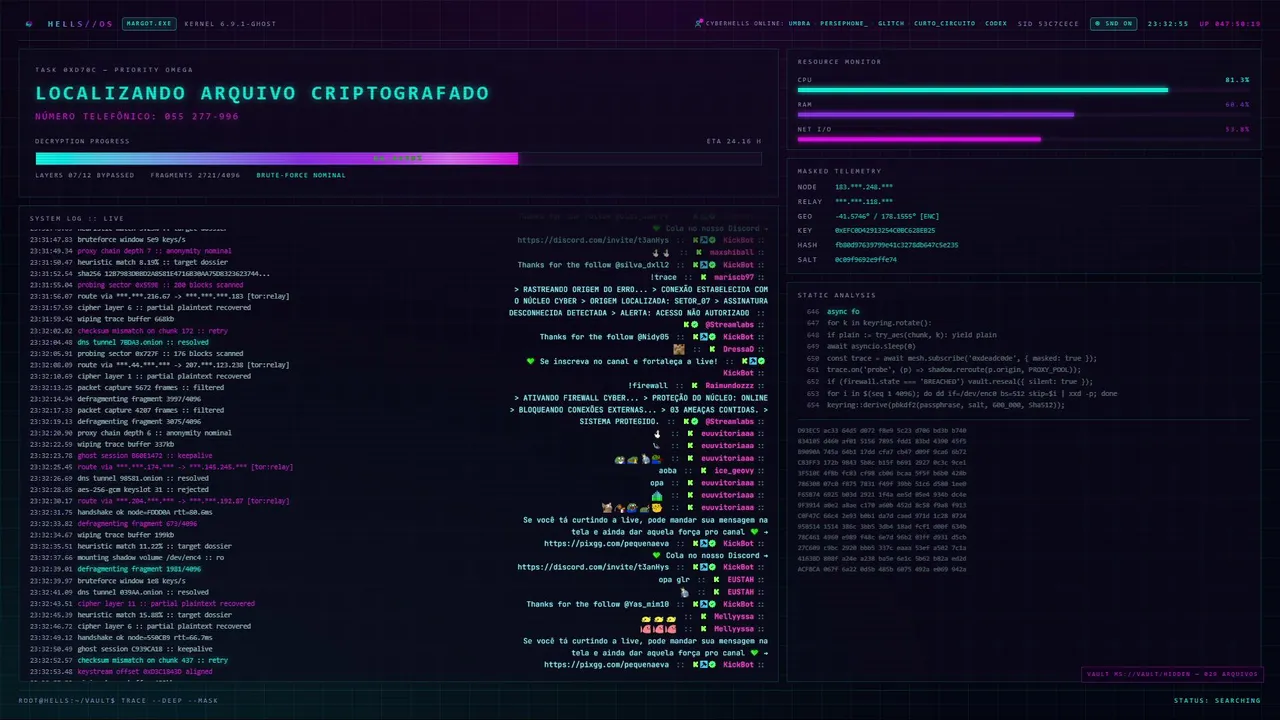Click the HASH telemetry value
This screenshot has width=1280, height=720.
[896, 245]
